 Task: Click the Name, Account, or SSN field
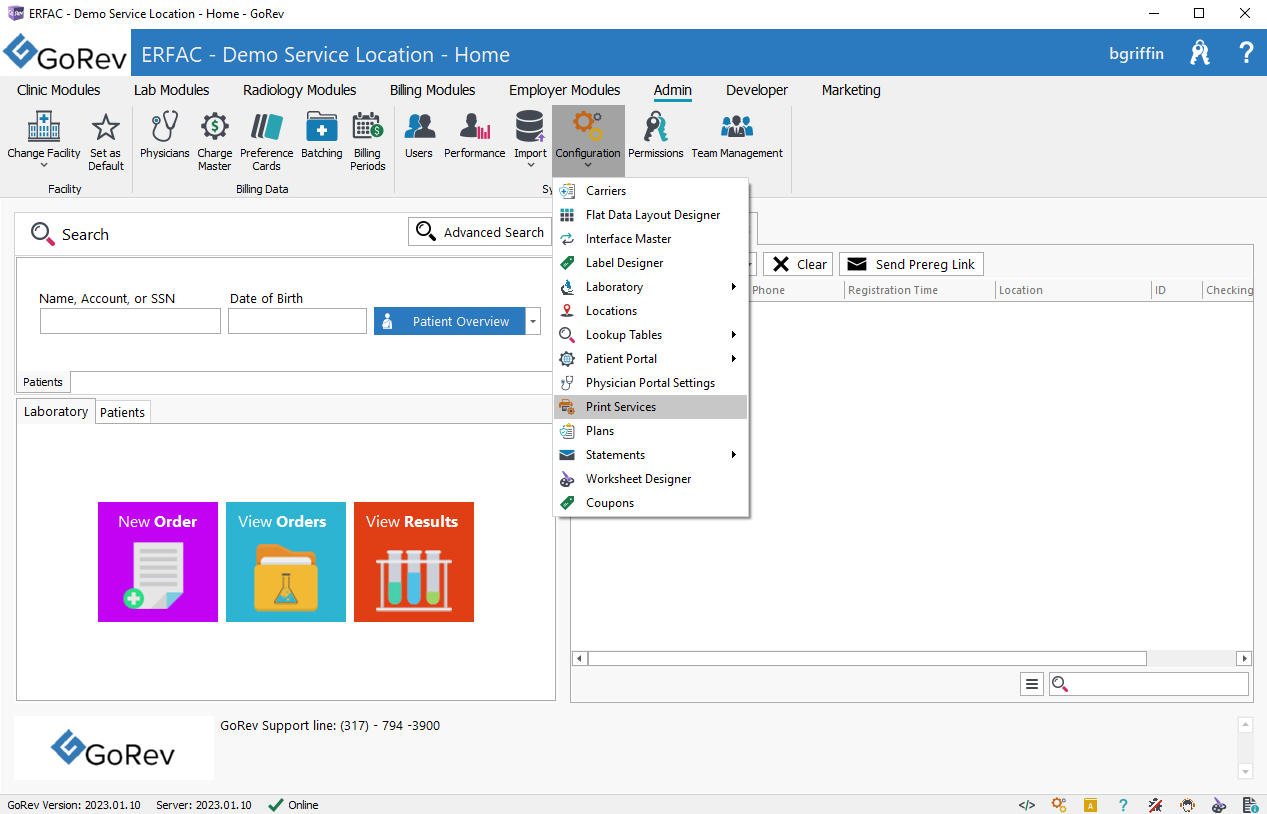pos(130,321)
